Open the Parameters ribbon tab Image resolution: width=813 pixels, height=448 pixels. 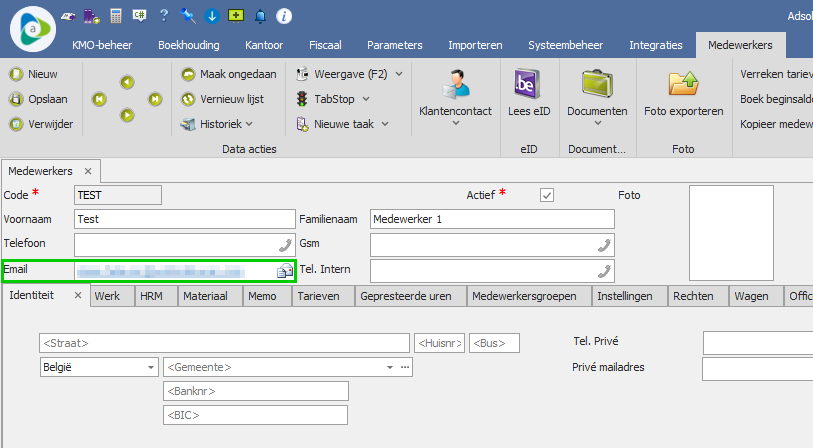click(395, 45)
